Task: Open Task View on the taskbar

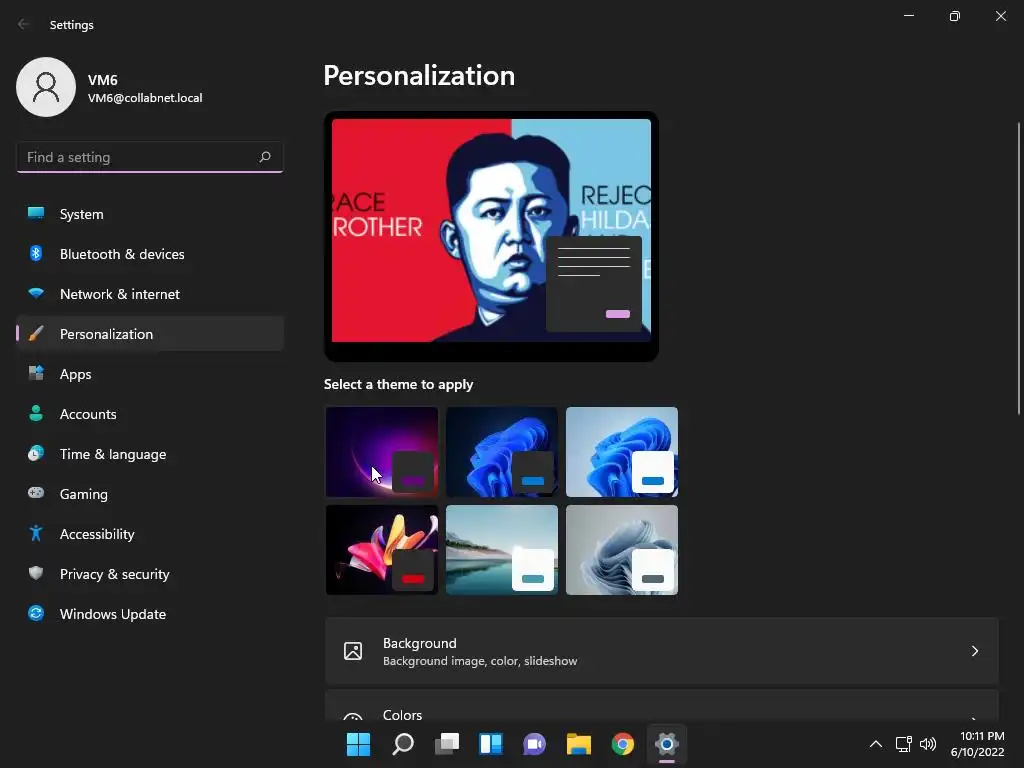Action: (447, 744)
